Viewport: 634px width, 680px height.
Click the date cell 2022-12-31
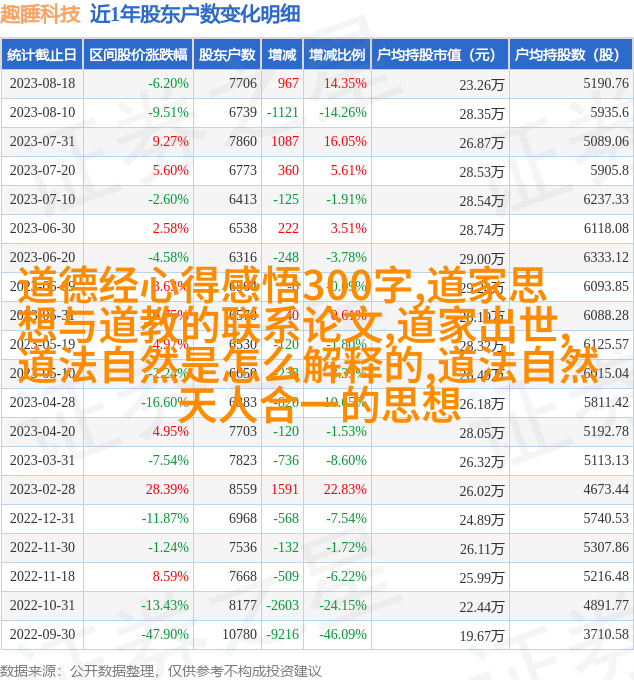[42, 518]
